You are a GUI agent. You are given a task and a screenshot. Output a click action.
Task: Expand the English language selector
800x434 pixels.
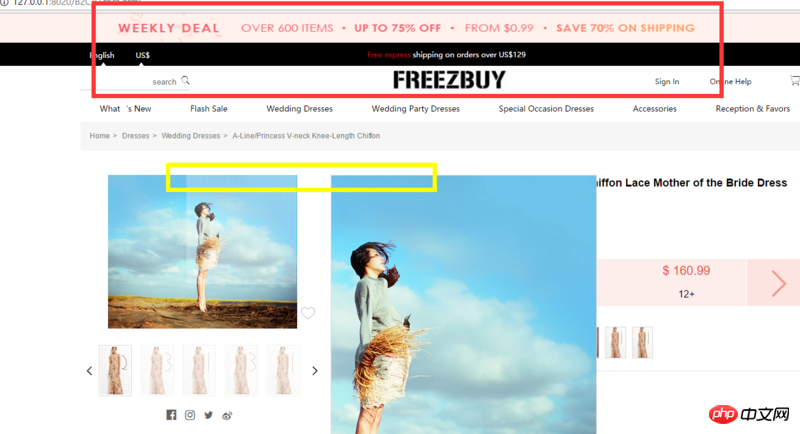[102, 55]
